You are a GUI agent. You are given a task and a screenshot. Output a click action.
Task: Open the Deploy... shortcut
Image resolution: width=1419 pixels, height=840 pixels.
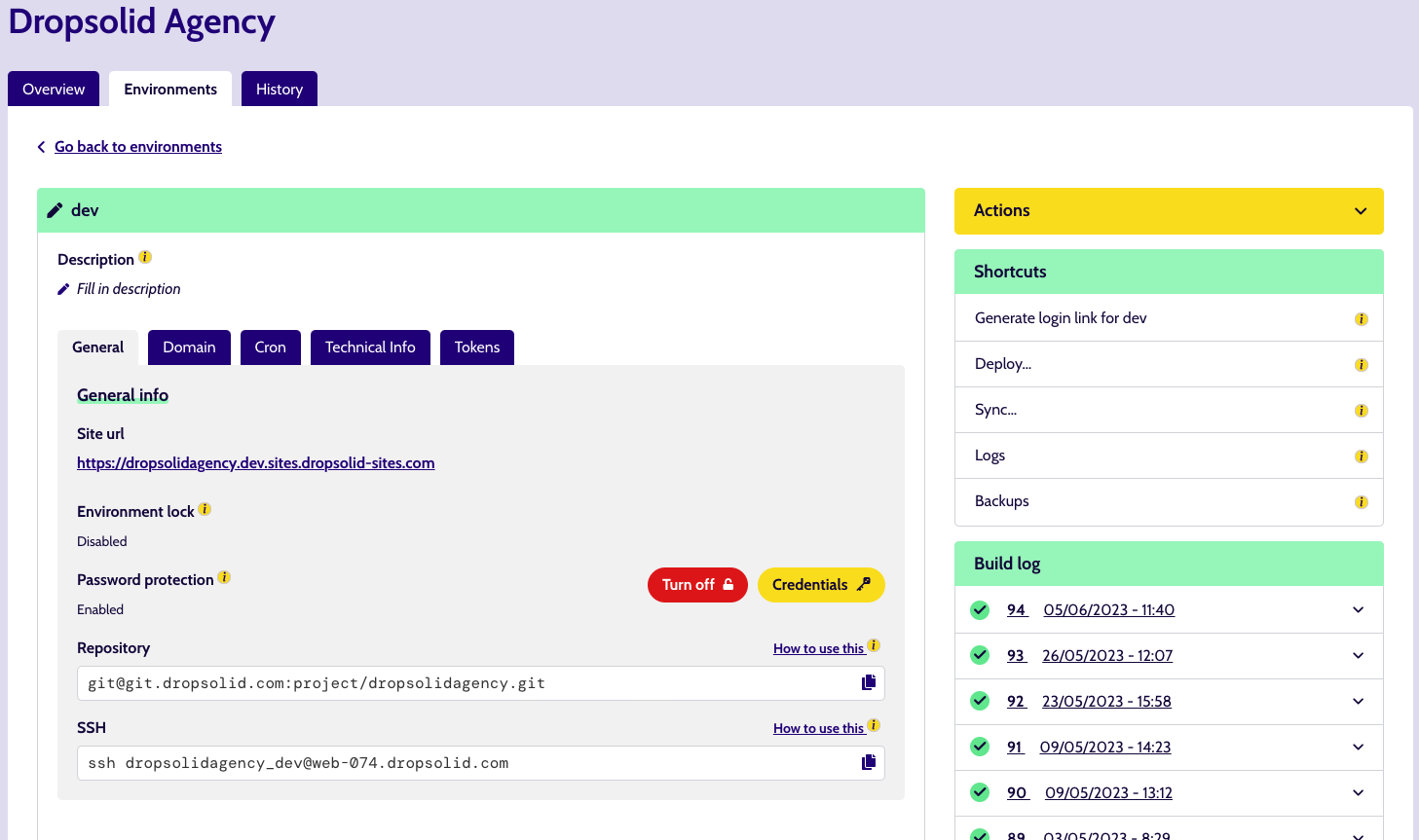(1003, 364)
